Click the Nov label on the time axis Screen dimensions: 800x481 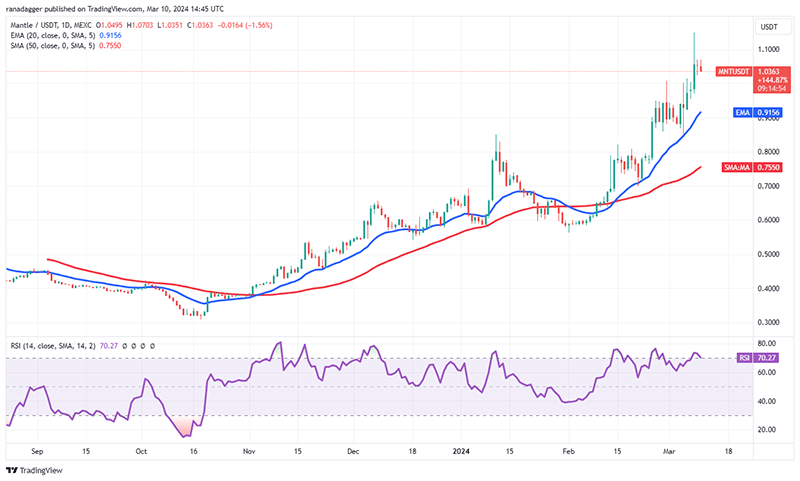click(x=249, y=451)
